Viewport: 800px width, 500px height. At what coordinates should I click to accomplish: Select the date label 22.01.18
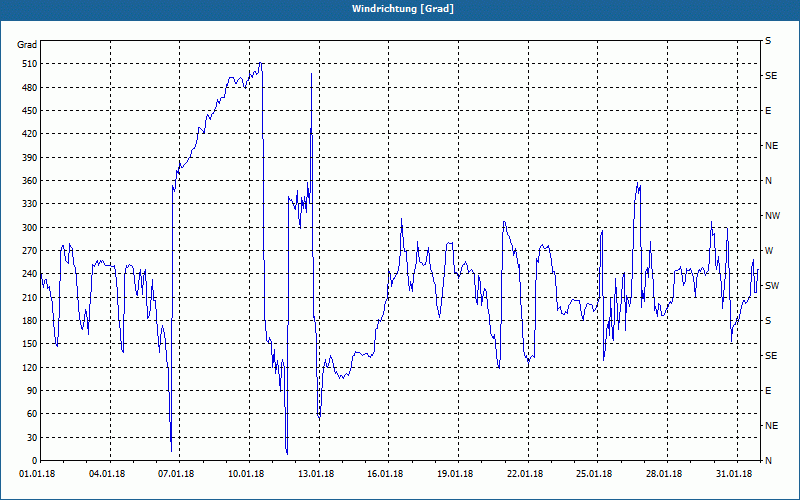tap(525, 474)
